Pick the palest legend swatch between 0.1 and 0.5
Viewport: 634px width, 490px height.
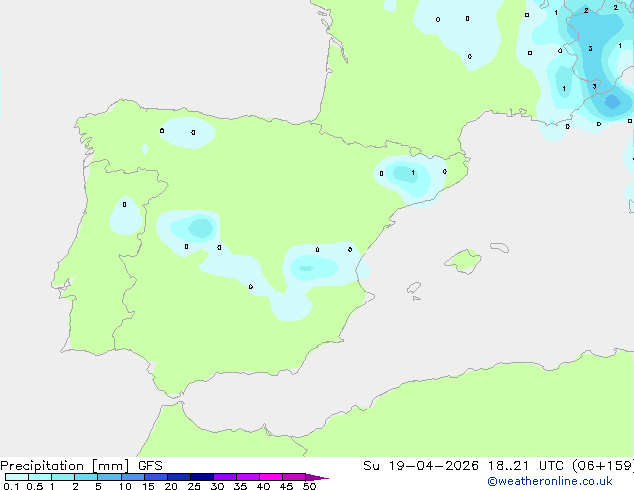[17, 477]
